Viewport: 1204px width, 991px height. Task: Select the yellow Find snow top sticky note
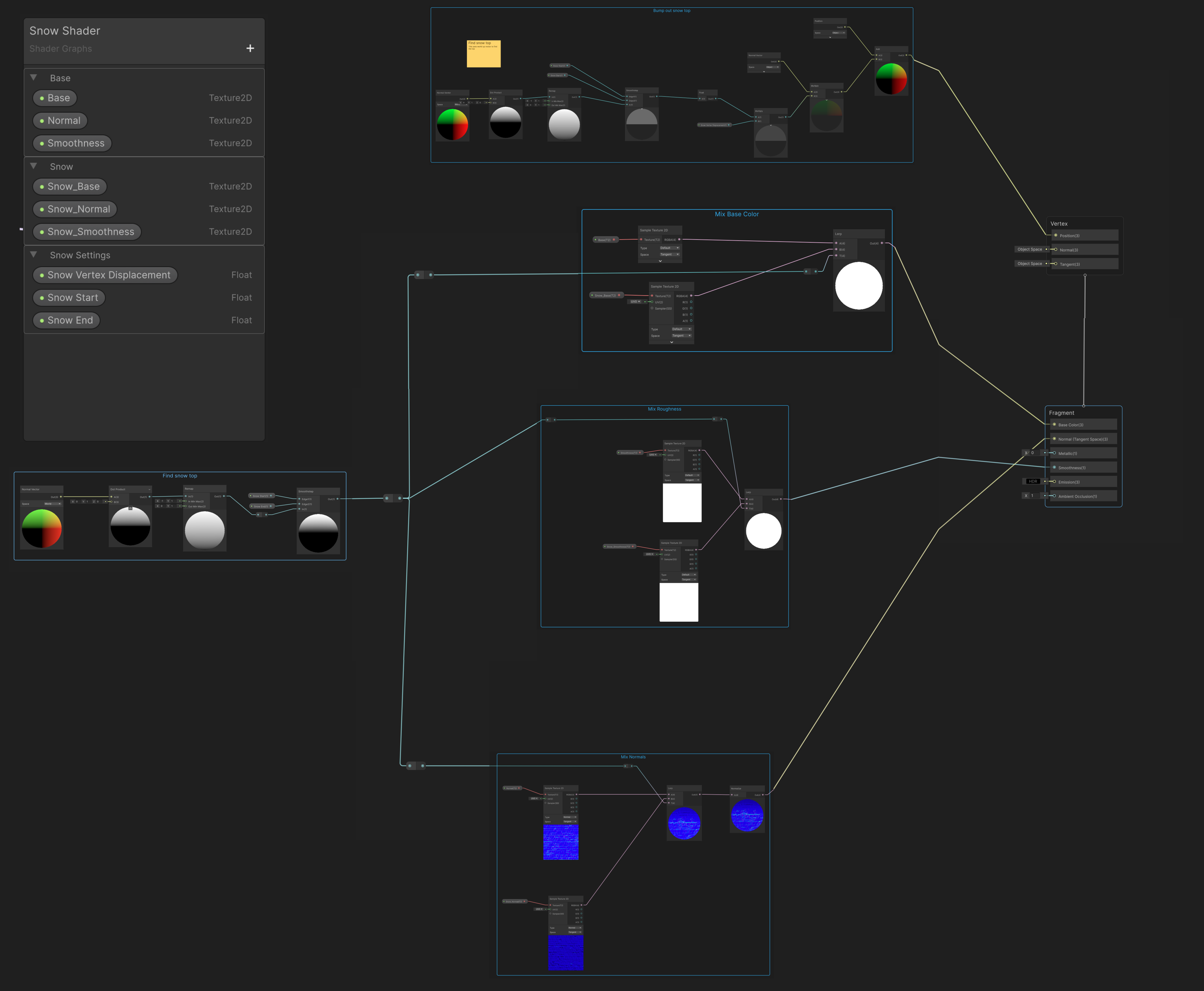tap(484, 54)
